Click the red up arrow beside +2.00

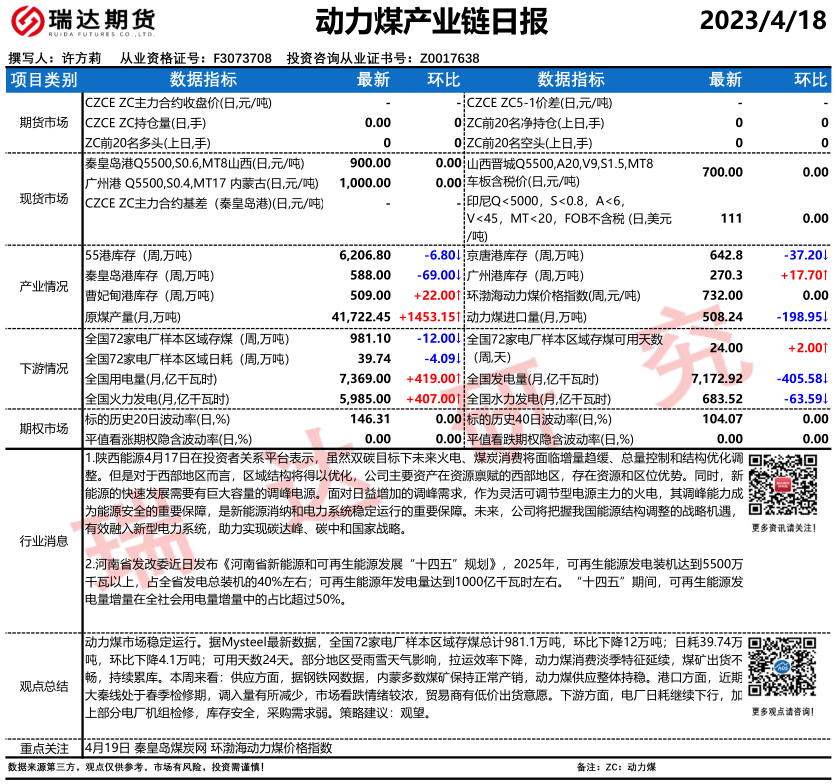(825, 347)
